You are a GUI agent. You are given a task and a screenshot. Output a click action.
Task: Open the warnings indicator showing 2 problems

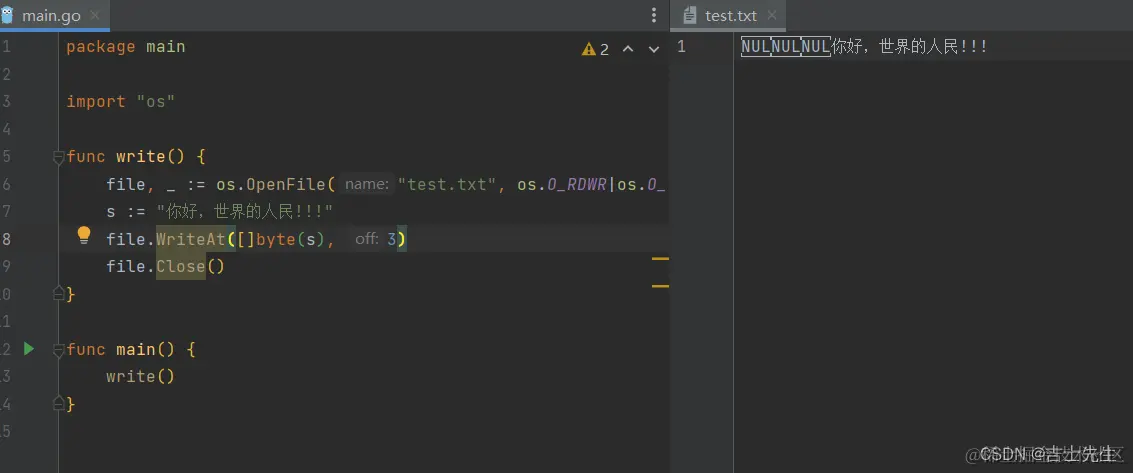(x=595, y=49)
